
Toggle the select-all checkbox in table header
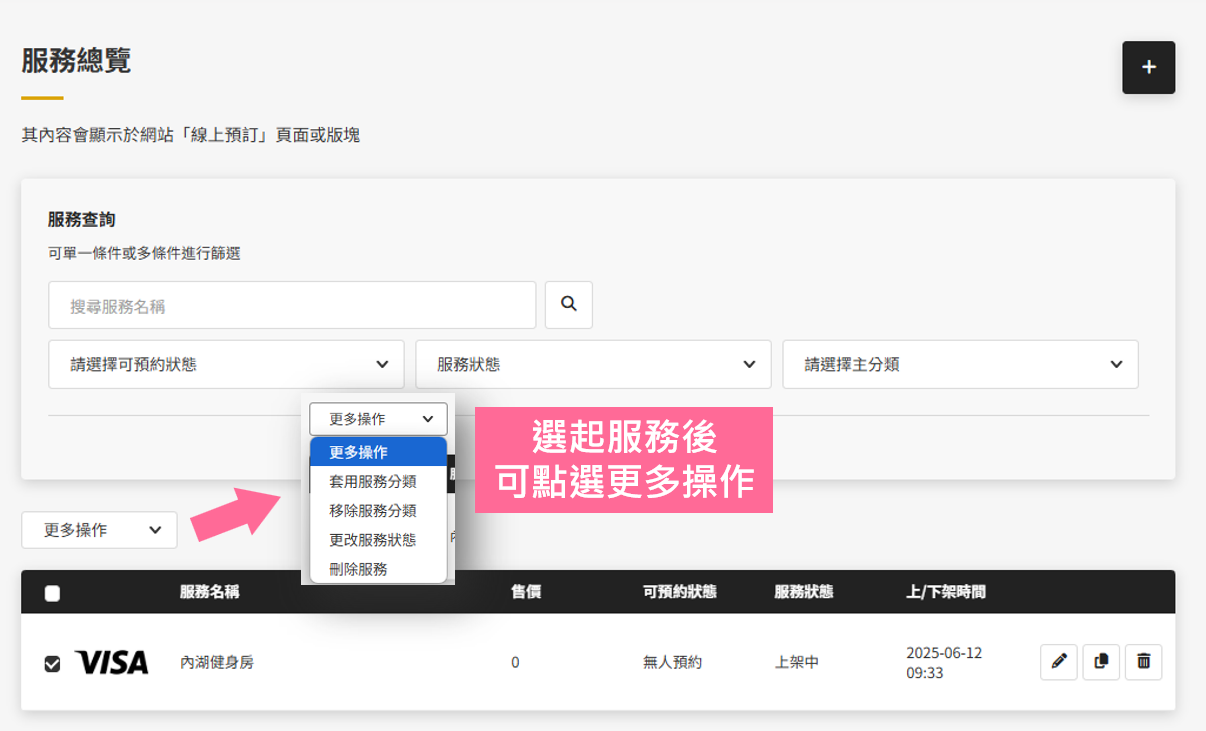pos(53,593)
